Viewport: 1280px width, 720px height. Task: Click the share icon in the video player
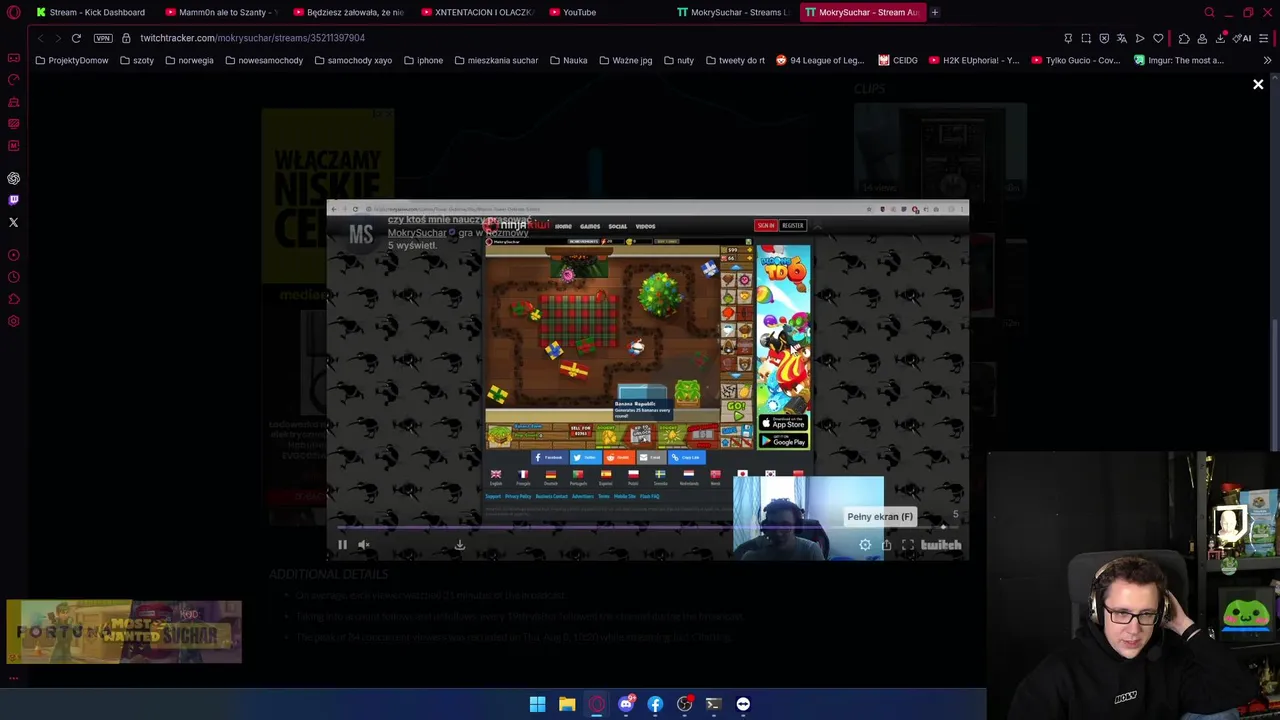(x=886, y=545)
